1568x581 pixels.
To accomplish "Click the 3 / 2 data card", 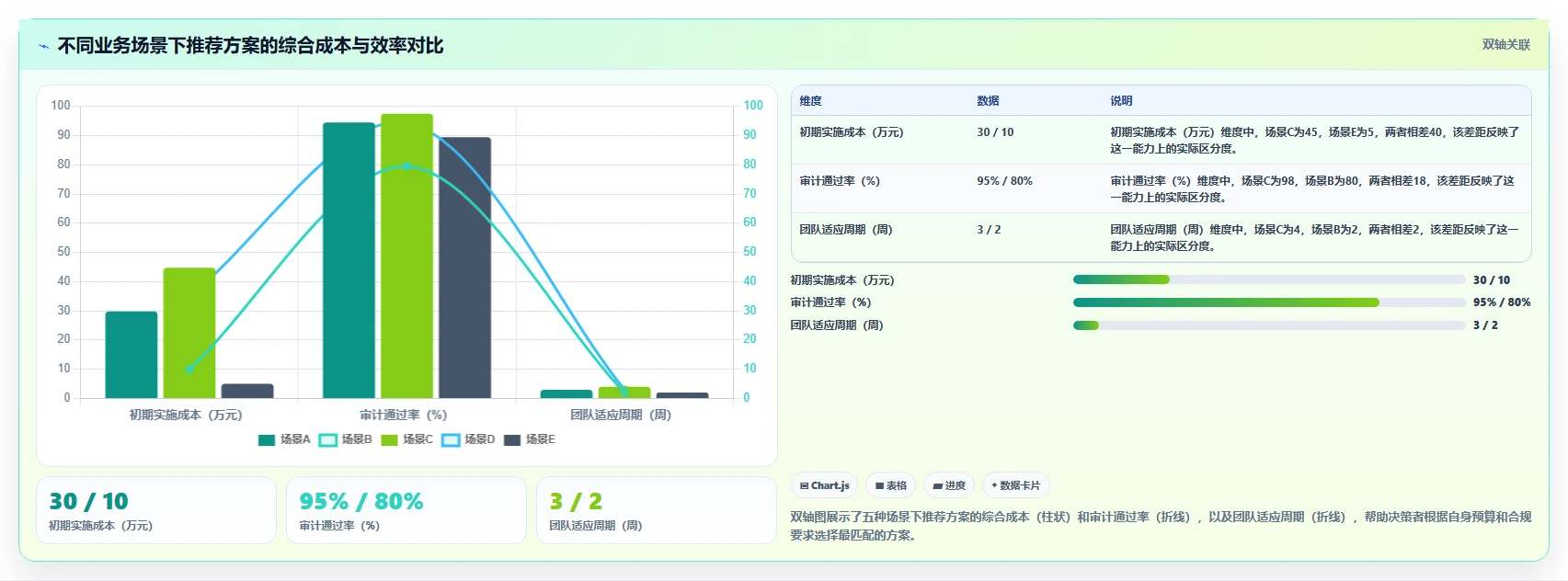I will [657, 510].
